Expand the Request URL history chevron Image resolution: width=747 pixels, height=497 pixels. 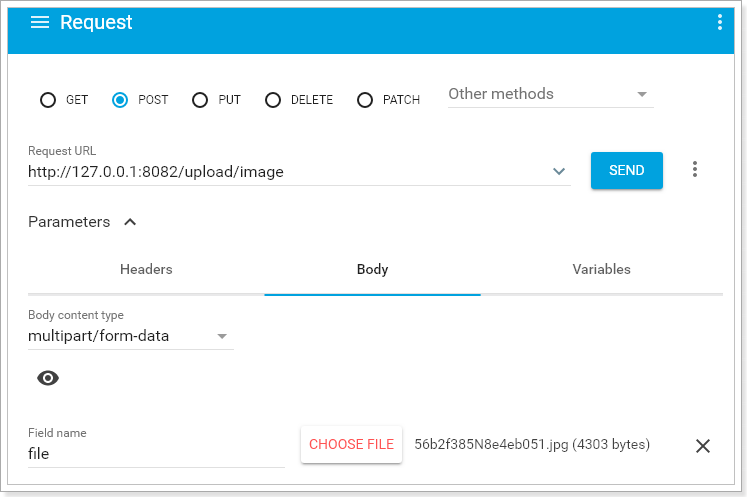pyautogui.click(x=559, y=172)
